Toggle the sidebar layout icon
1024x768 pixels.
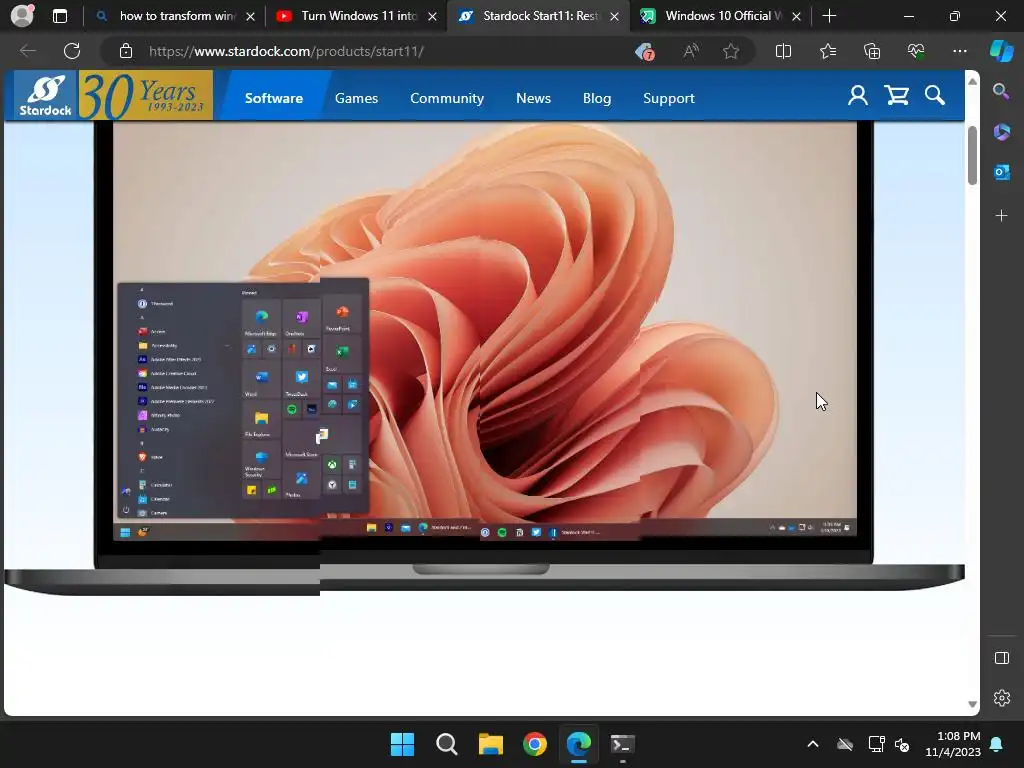1001,658
